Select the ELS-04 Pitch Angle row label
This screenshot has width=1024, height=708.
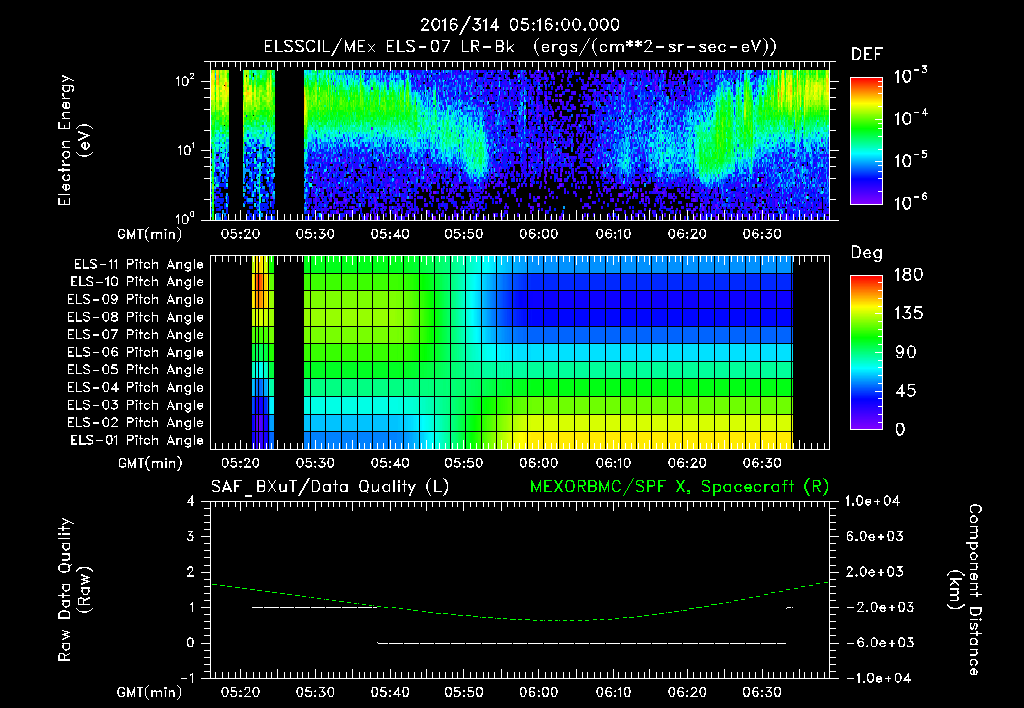[136, 387]
